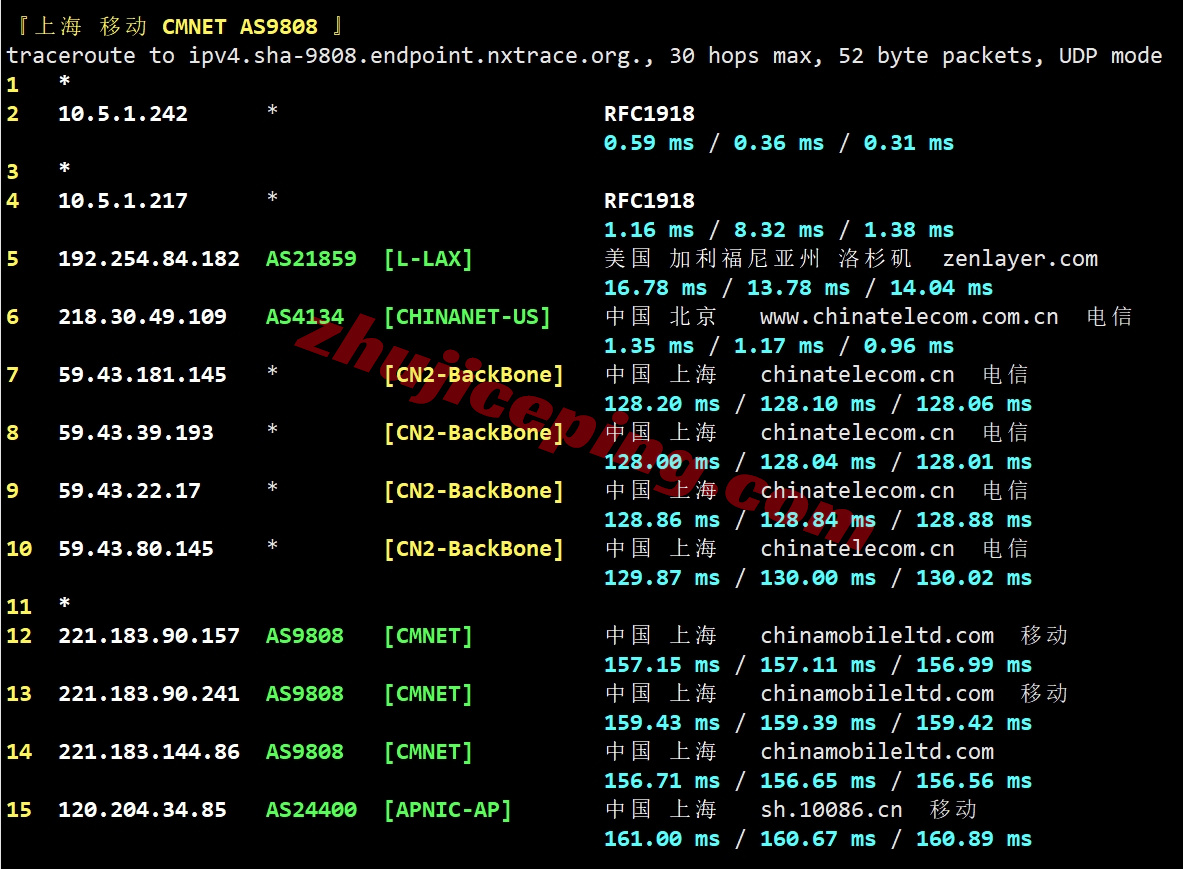The width and height of the screenshot is (1183, 869).
Task: Select IP address 59.43.80.145
Action: (x=136, y=549)
